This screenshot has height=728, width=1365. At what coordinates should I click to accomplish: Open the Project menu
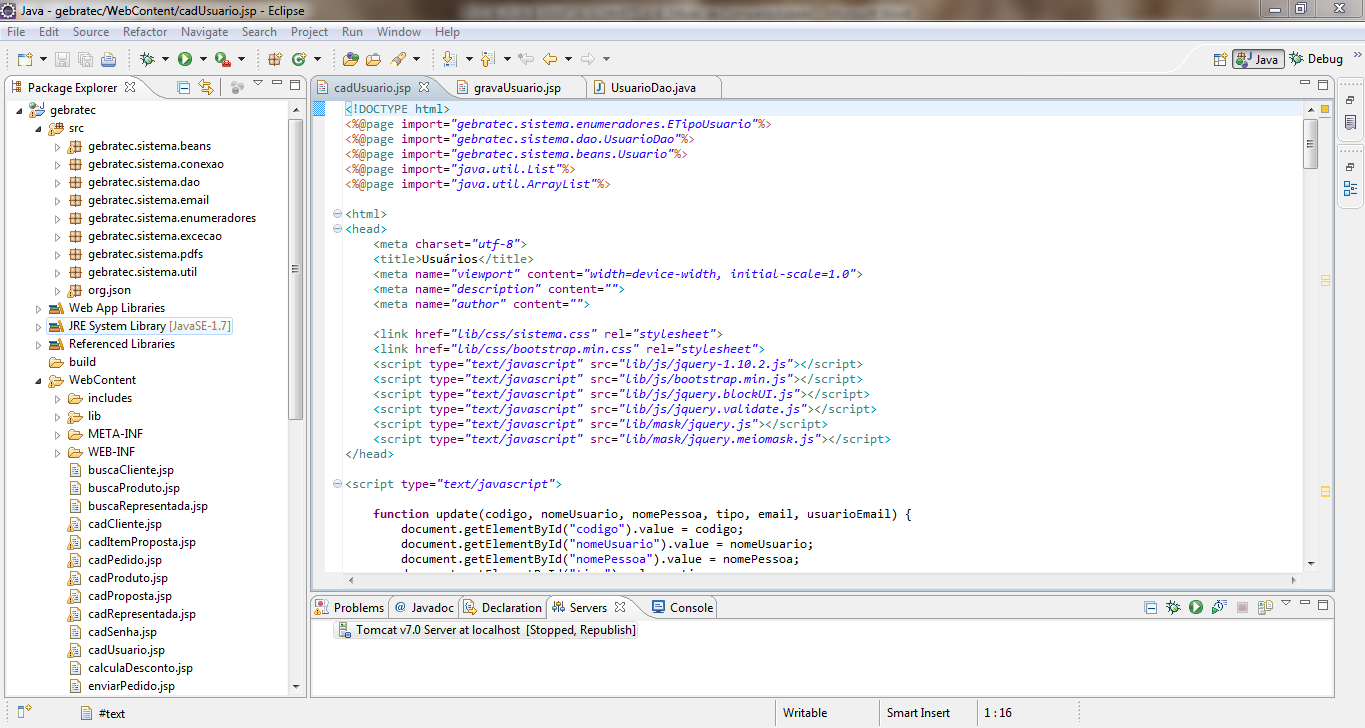coord(309,32)
